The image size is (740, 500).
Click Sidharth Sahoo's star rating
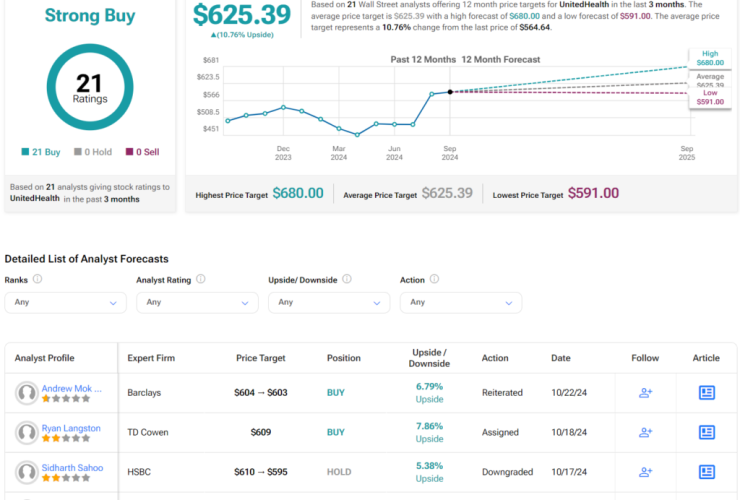(x=66, y=478)
